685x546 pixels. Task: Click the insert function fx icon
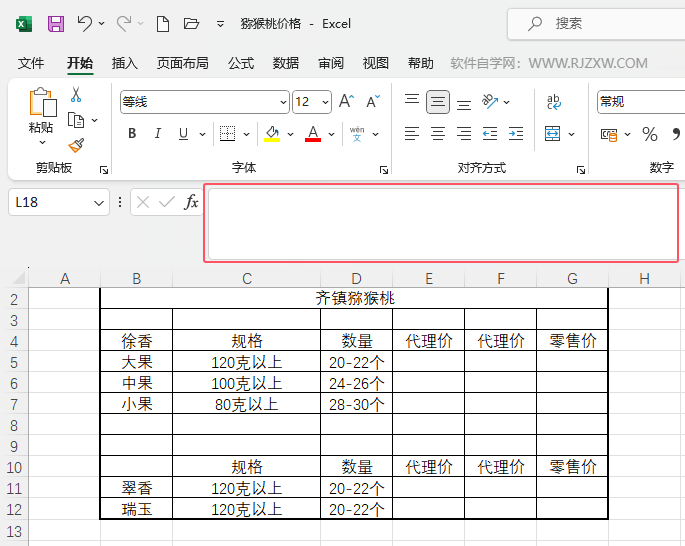191,202
